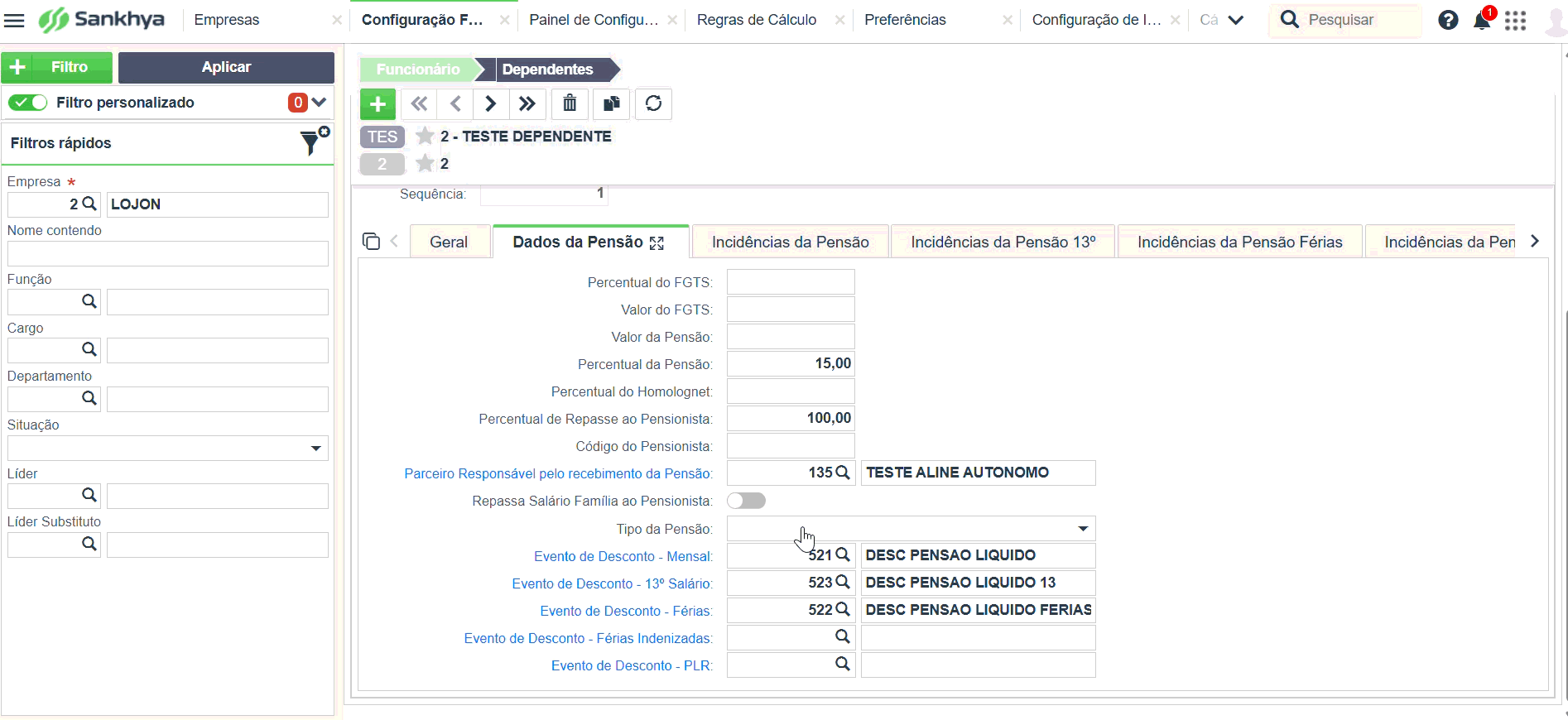
Task: Click the search magnifier in Pesquisar
Action: point(1290,19)
